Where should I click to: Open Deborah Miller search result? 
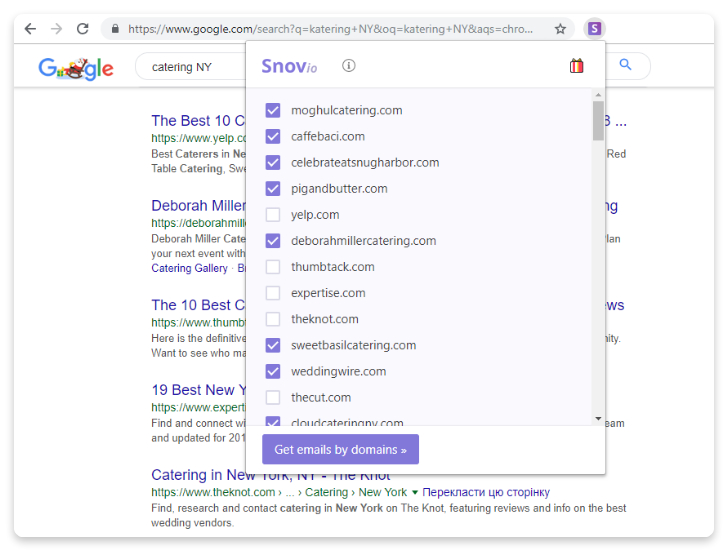click(199, 206)
